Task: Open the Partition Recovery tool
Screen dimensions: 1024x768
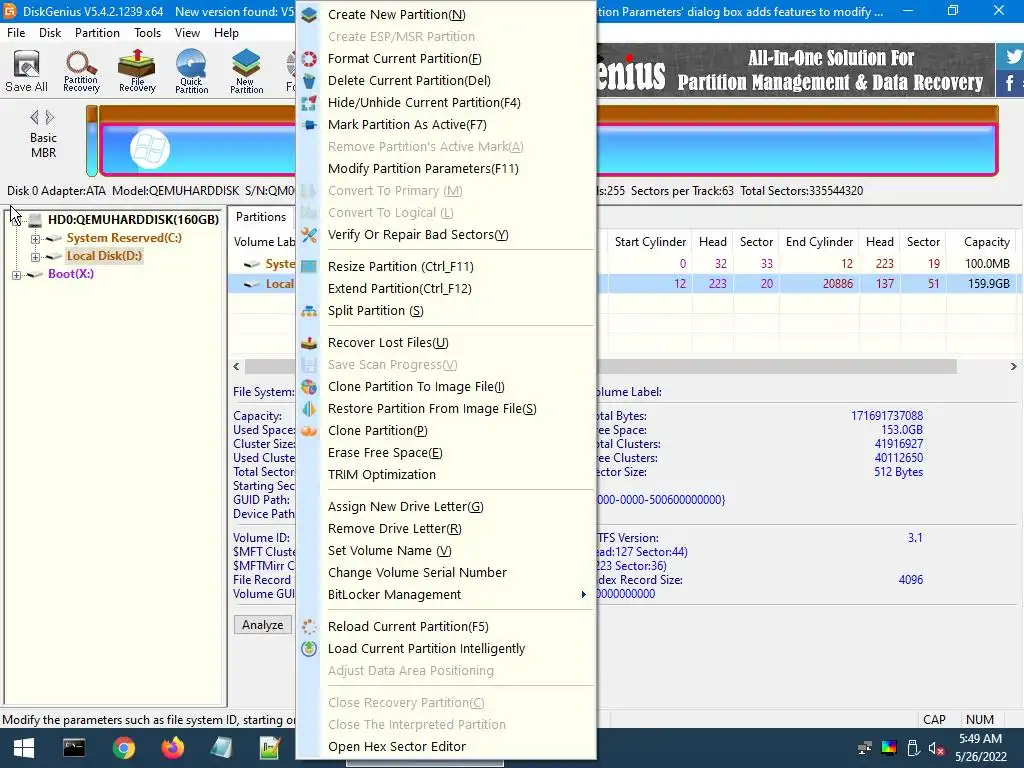Action: 81,71
